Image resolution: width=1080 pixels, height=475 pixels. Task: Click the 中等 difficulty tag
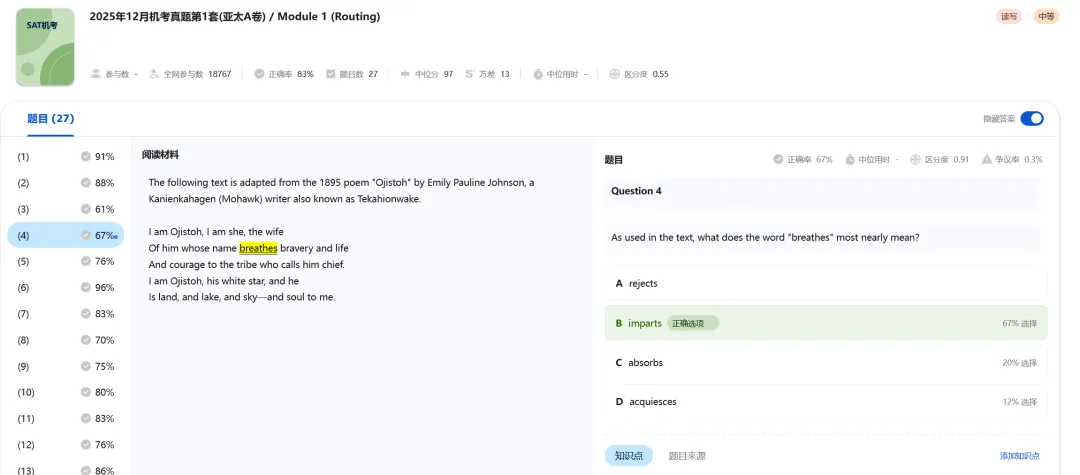pyautogui.click(x=1046, y=16)
